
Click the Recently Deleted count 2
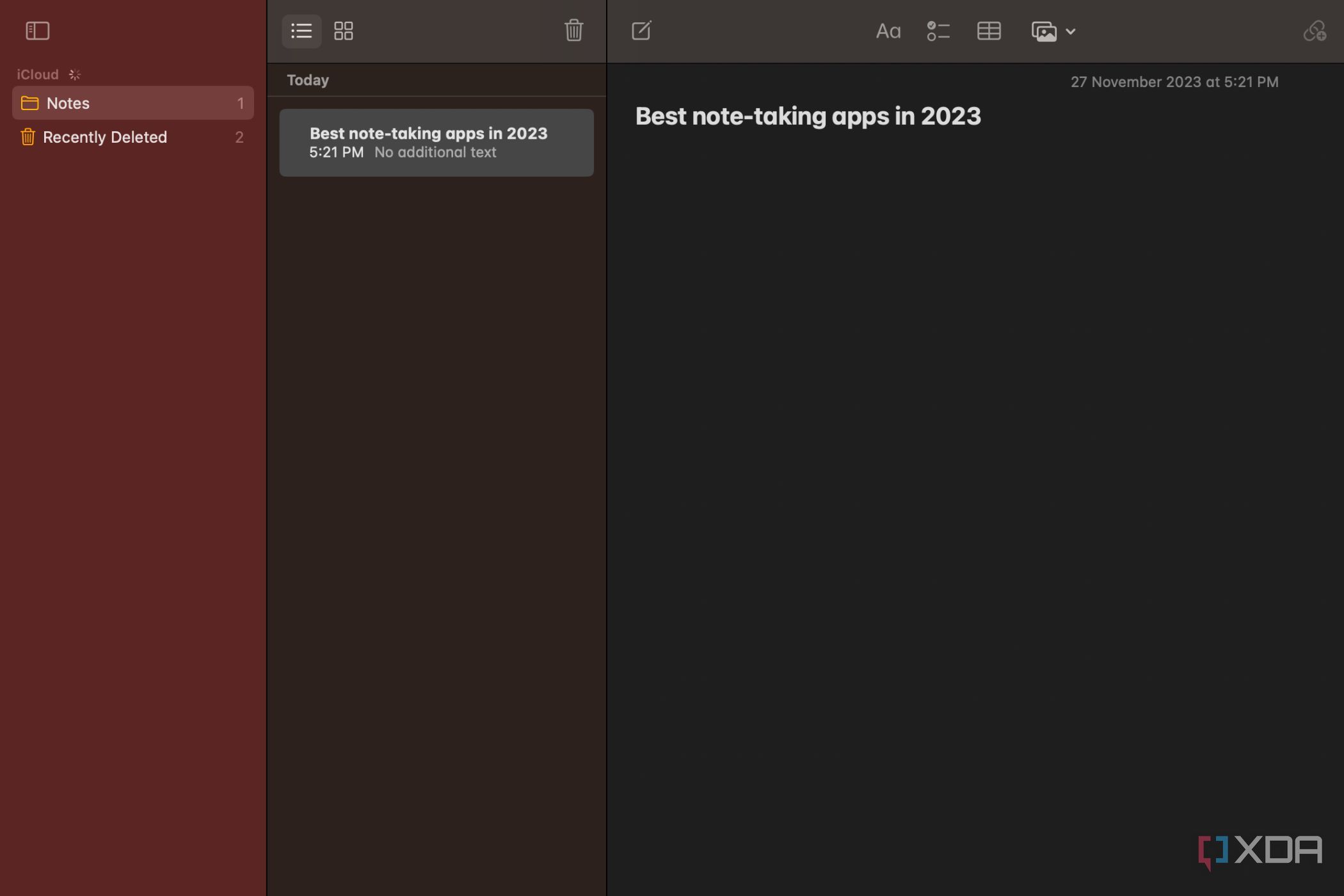point(239,137)
